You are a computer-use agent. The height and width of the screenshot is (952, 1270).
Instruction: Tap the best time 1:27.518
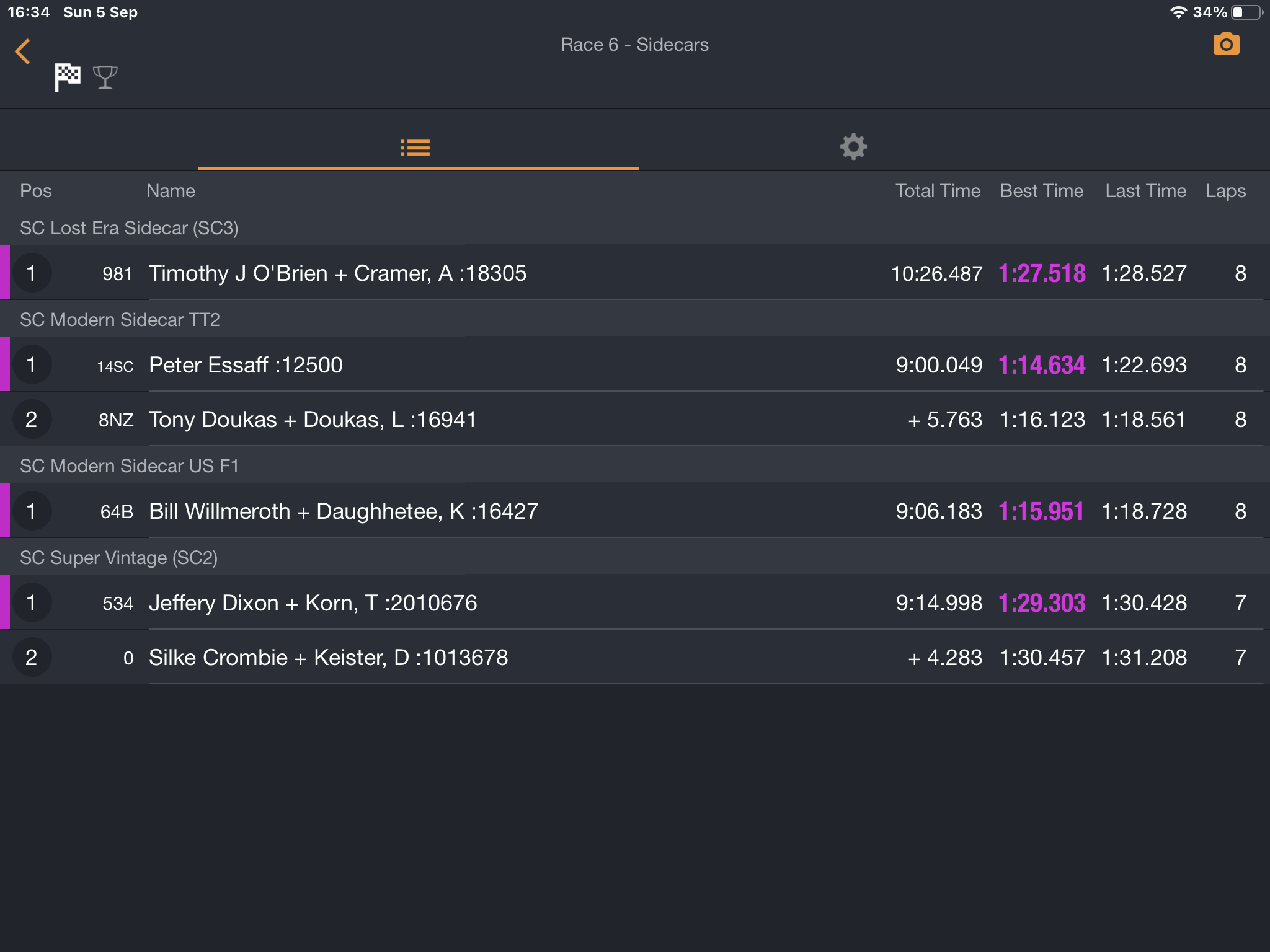(x=1042, y=273)
